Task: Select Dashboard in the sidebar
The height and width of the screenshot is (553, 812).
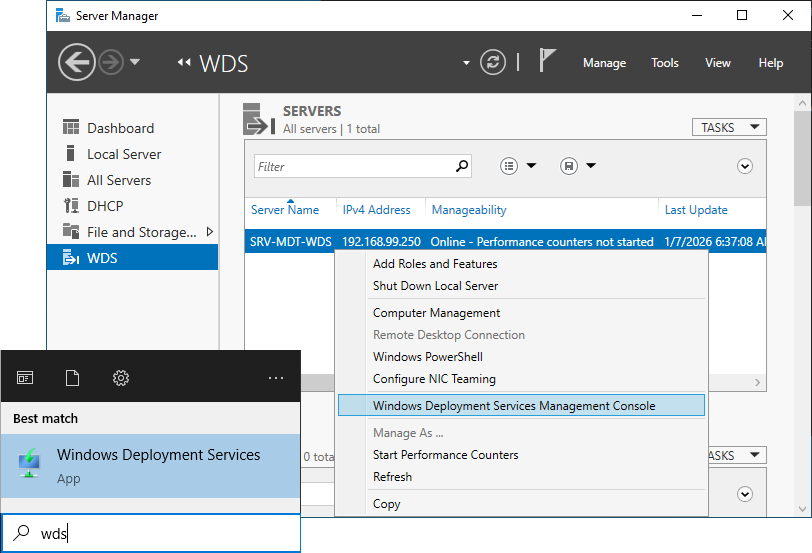Action: 133,128
